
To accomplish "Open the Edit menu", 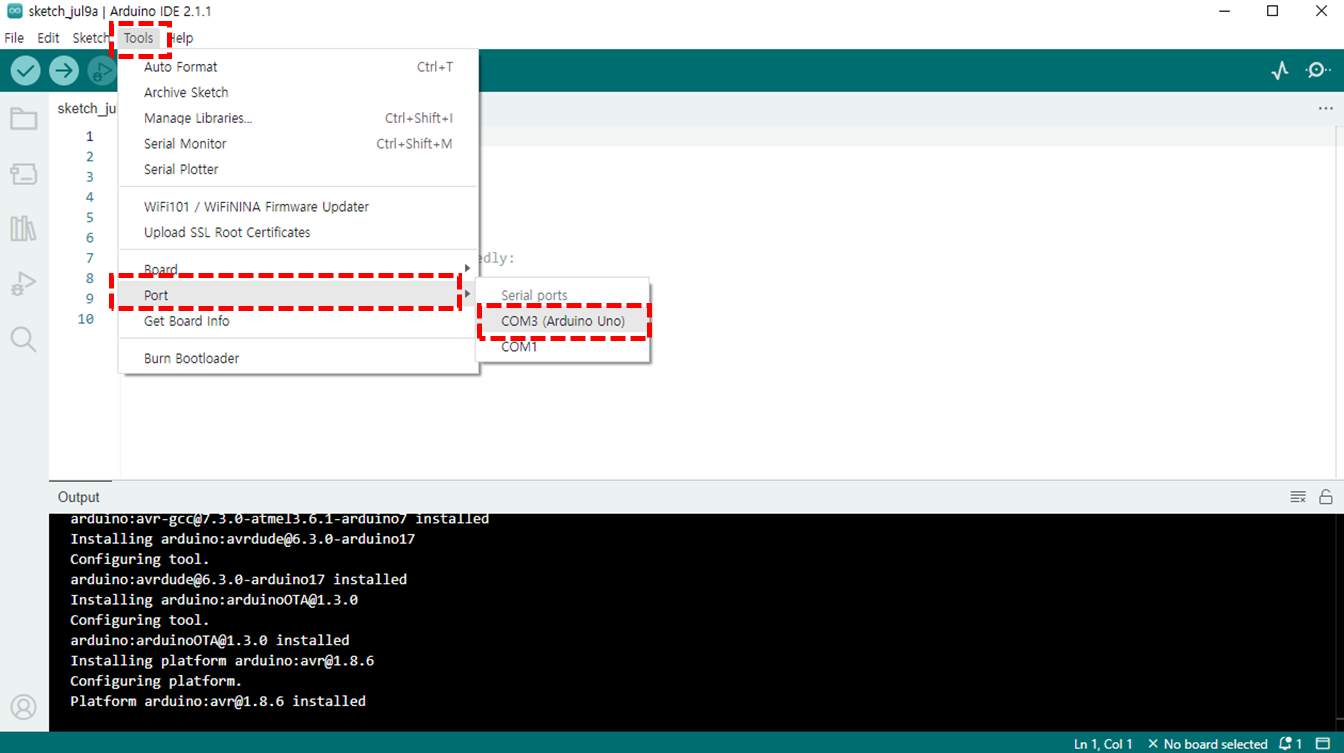I will coord(48,38).
